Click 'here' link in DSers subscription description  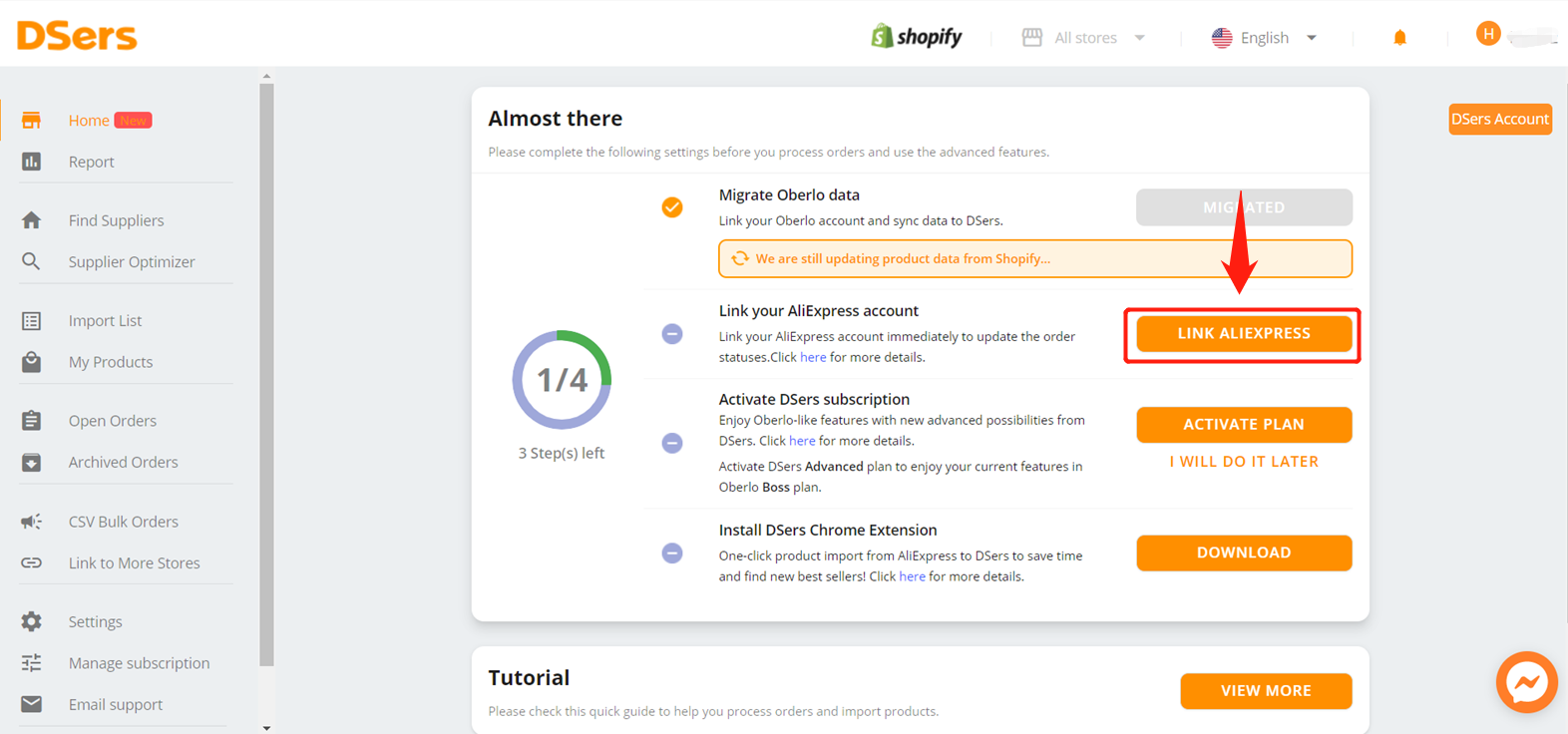coord(802,441)
